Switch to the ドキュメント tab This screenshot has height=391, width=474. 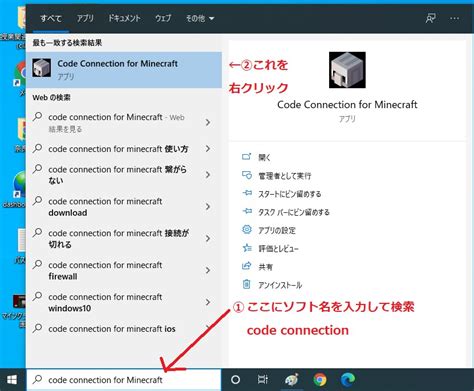tap(124, 18)
